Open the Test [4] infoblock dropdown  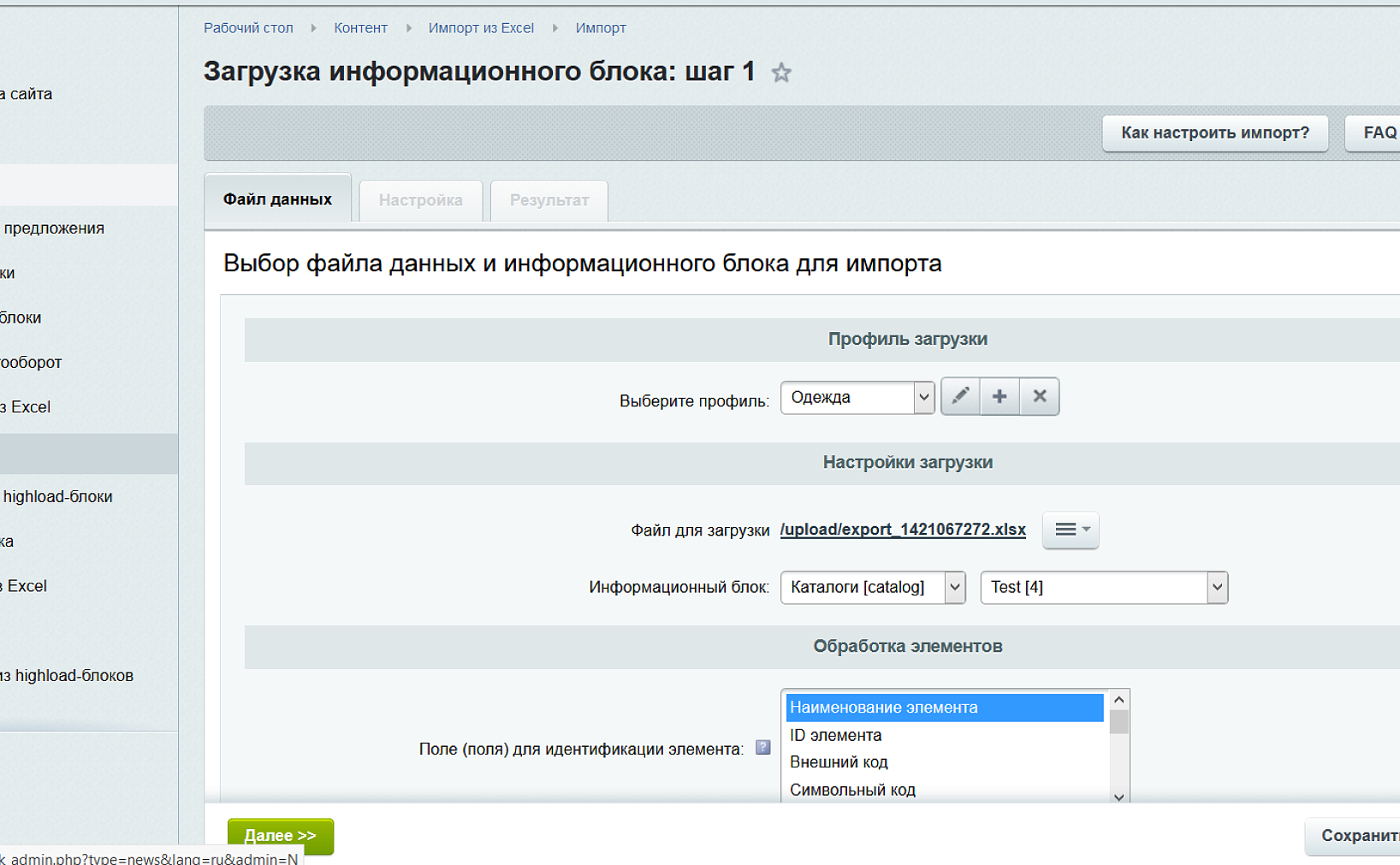[x=1103, y=588]
